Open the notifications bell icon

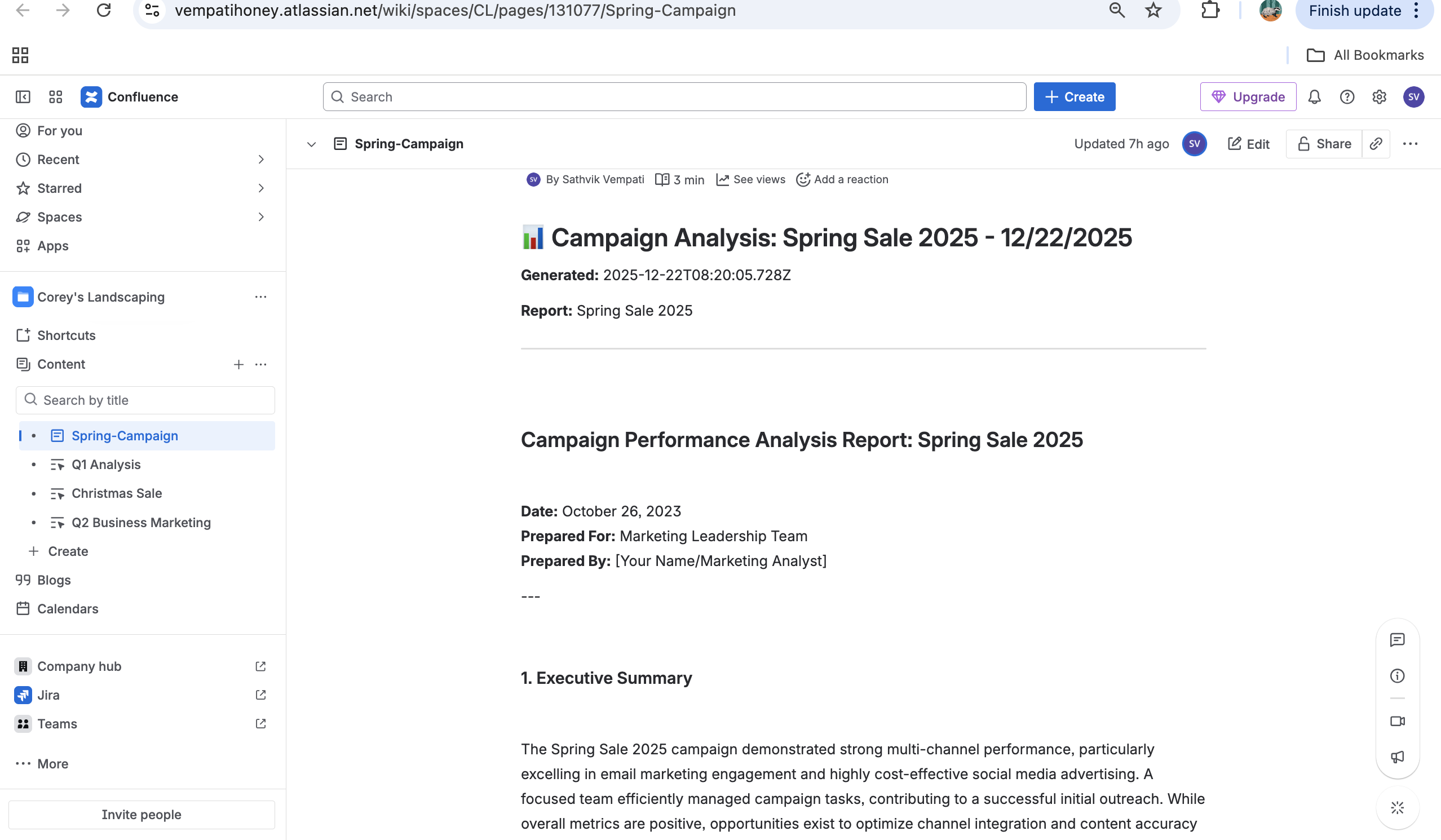click(x=1314, y=96)
